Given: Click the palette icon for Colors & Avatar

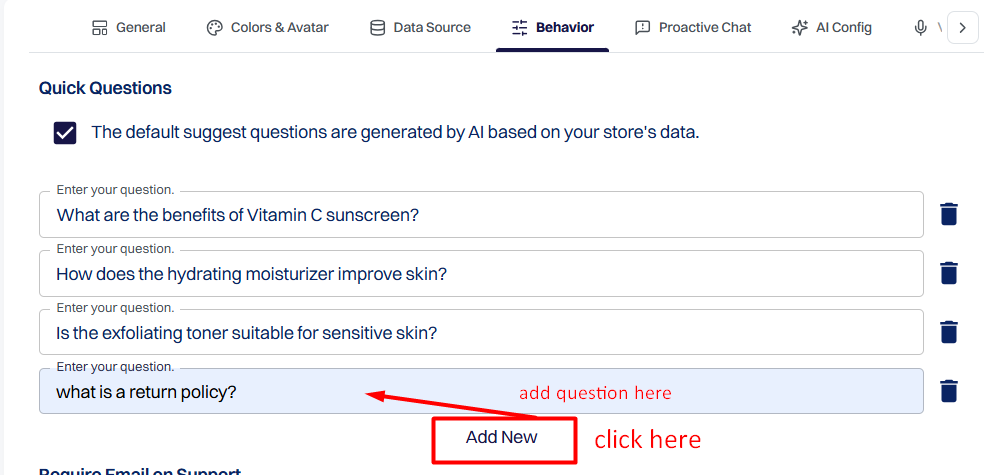Looking at the screenshot, I should [x=214, y=27].
